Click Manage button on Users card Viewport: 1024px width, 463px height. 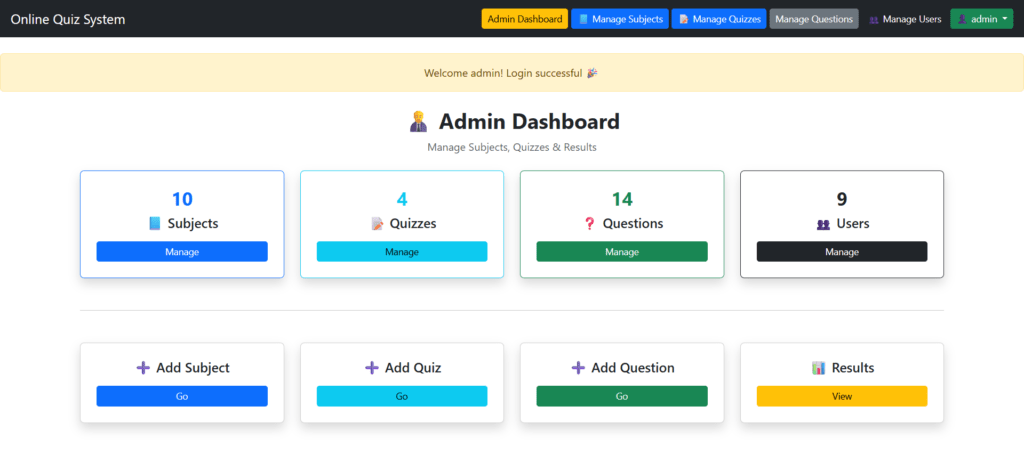pos(842,251)
